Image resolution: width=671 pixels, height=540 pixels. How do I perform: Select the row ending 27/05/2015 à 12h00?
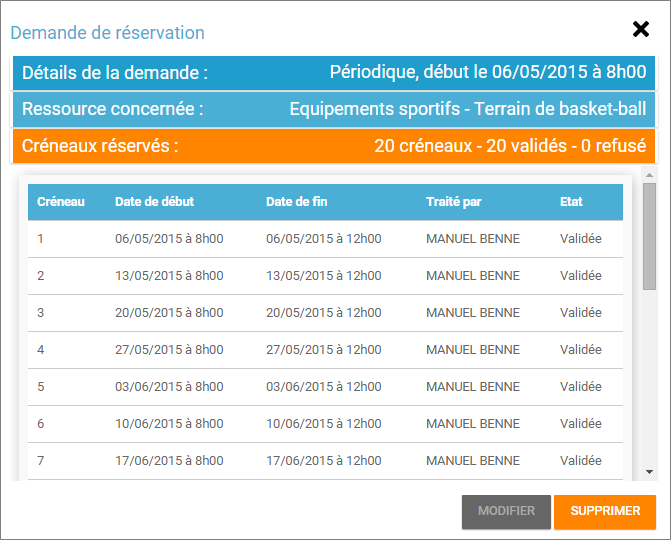coord(323,350)
